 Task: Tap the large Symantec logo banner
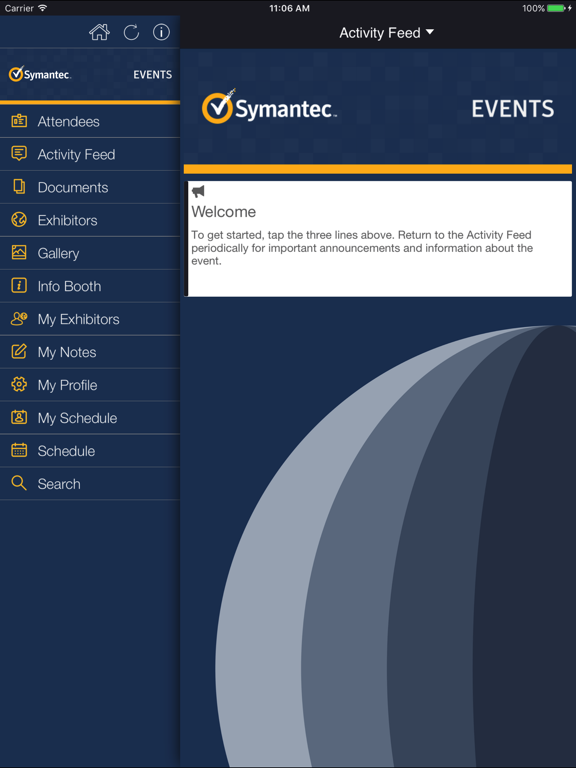pos(269,107)
